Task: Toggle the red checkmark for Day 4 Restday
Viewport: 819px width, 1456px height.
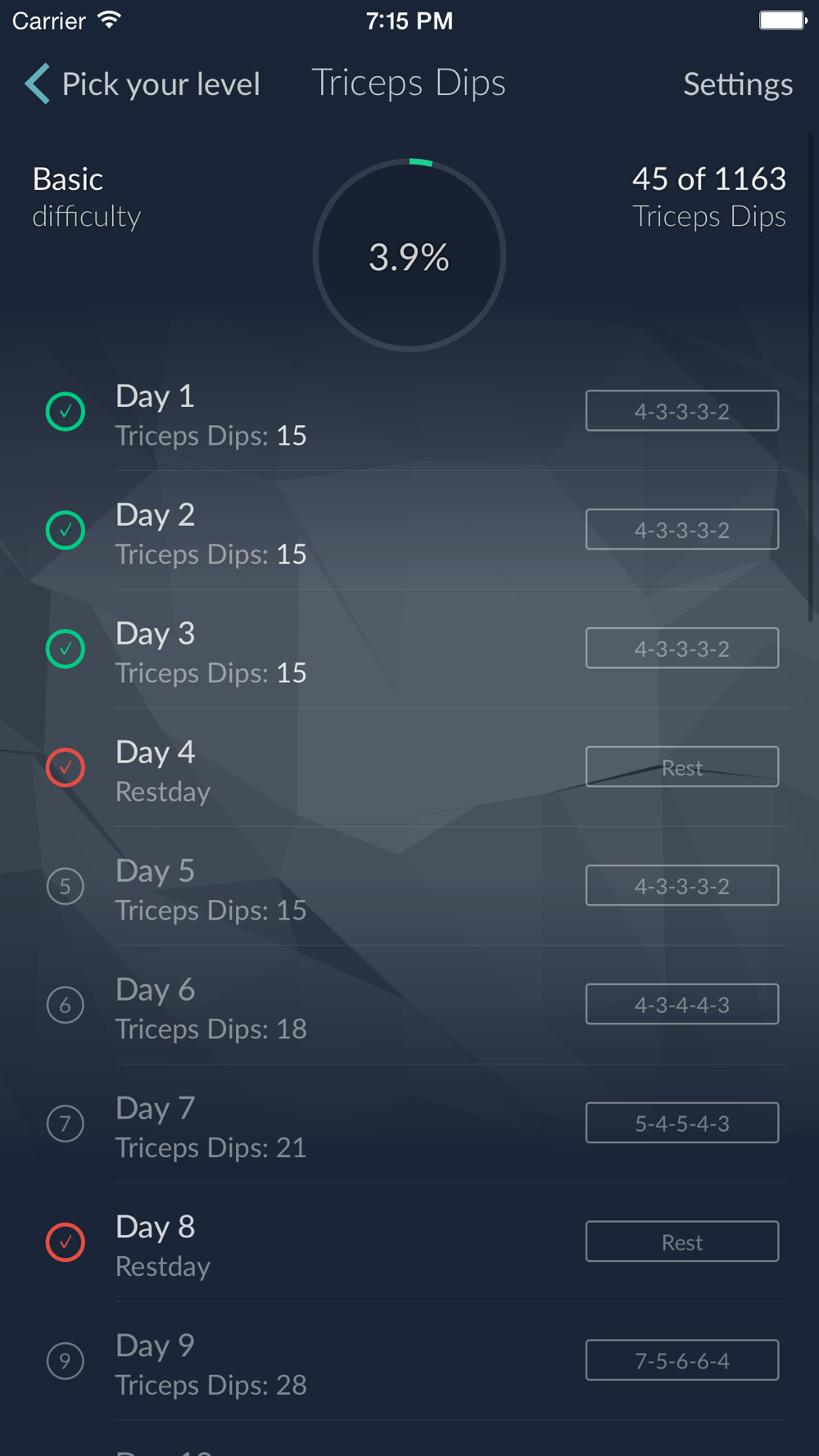Action: click(66, 767)
